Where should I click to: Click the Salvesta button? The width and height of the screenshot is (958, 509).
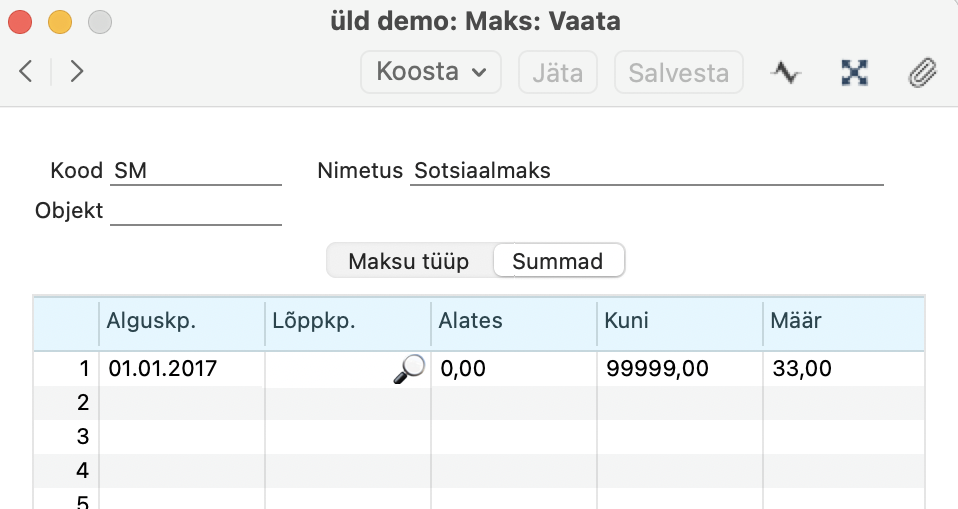[679, 72]
